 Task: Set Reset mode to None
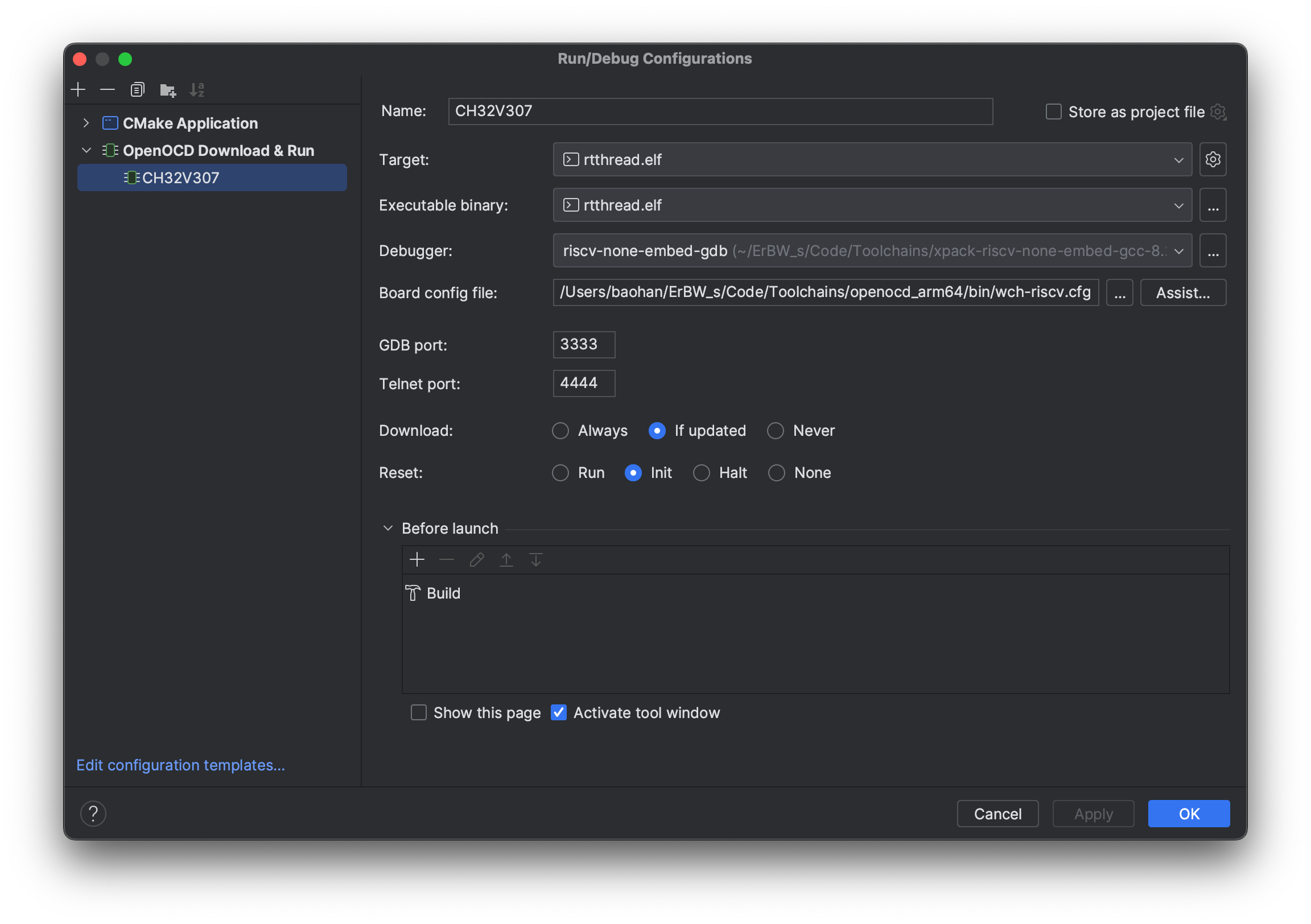point(777,473)
